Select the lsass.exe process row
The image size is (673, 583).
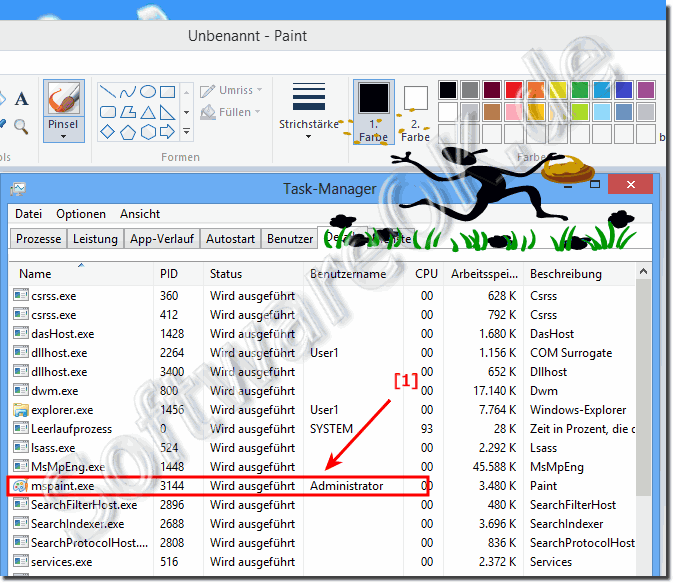click(x=322, y=448)
